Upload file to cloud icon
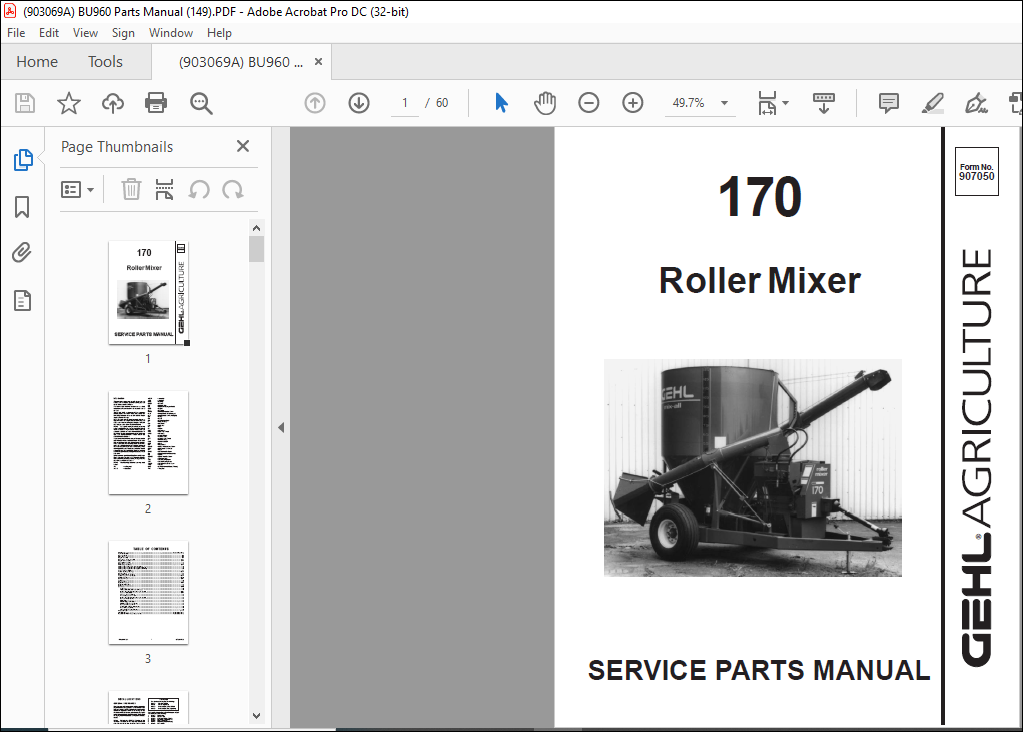Screen dimensions: 1023x732 tap(112, 103)
